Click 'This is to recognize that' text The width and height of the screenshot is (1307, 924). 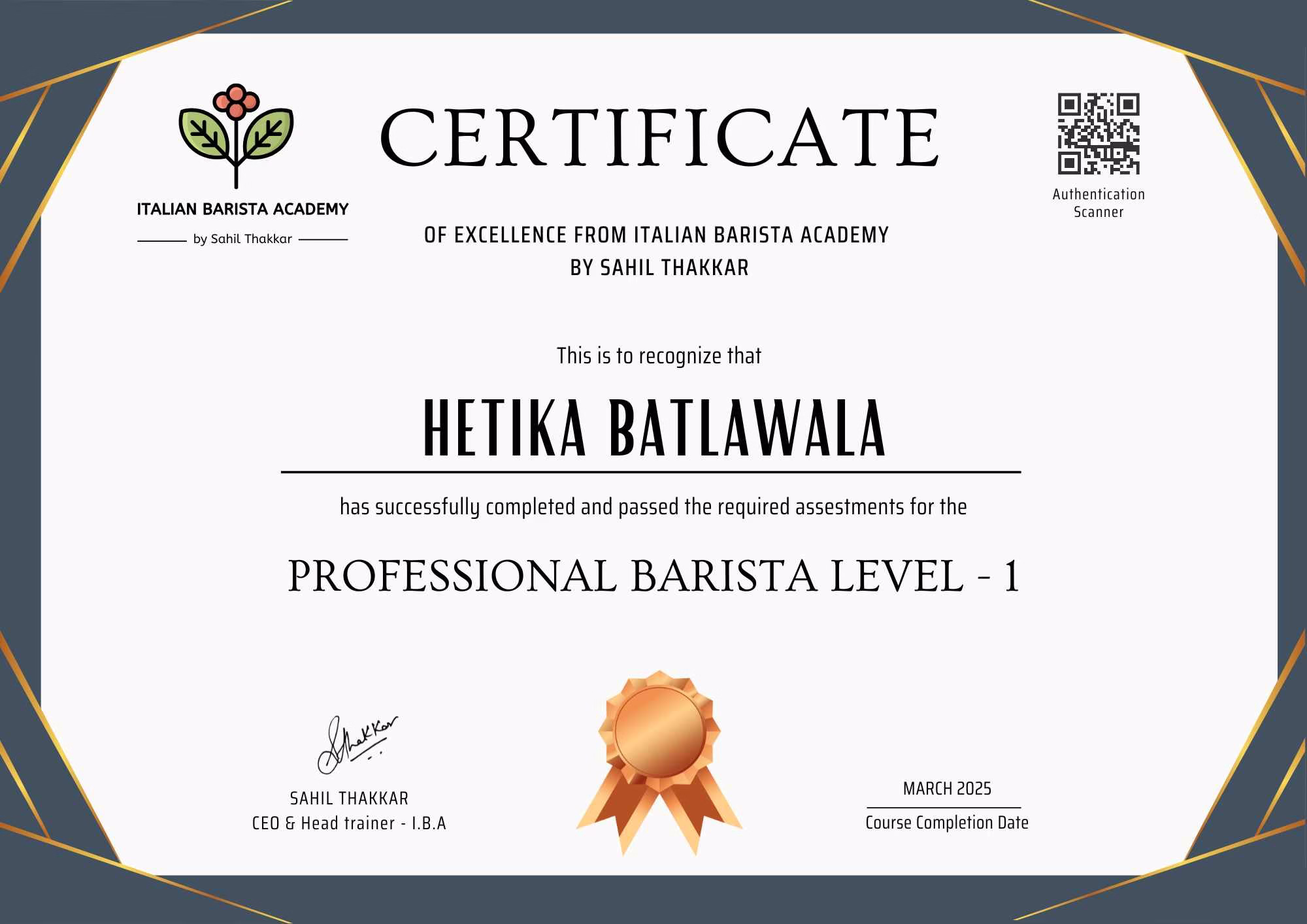[659, 356]
